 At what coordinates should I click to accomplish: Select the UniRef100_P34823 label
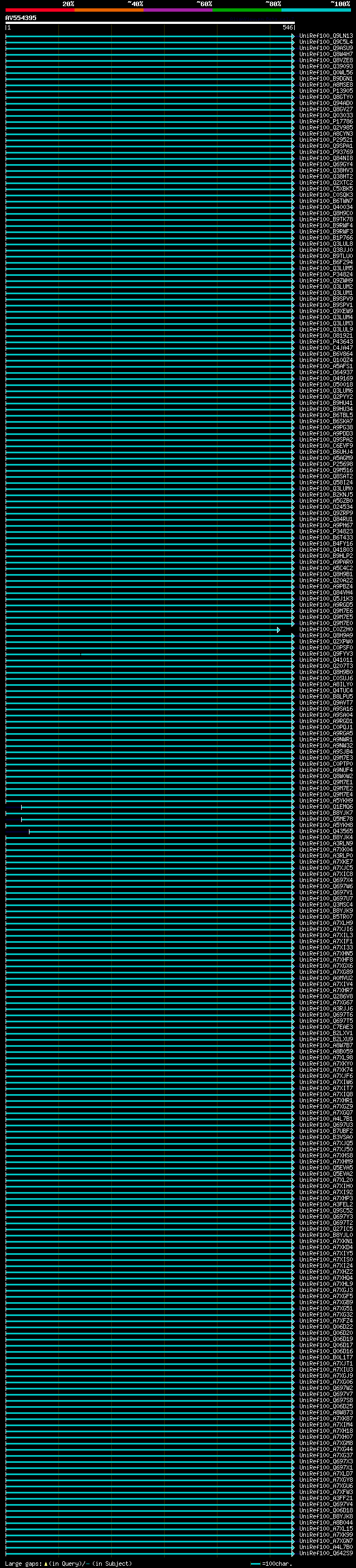coord(326,531)
